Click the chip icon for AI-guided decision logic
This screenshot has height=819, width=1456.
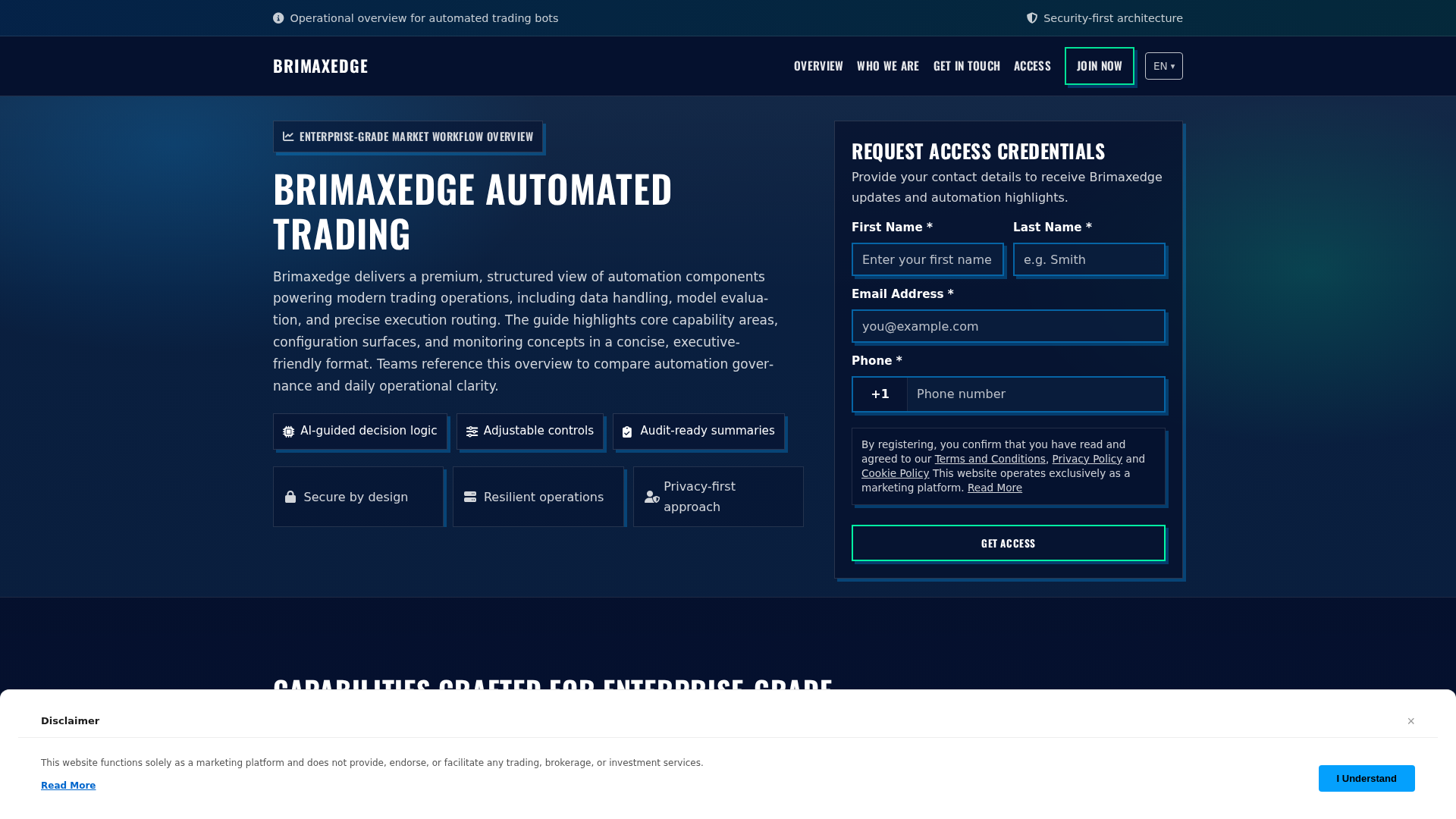coord(289,431)
